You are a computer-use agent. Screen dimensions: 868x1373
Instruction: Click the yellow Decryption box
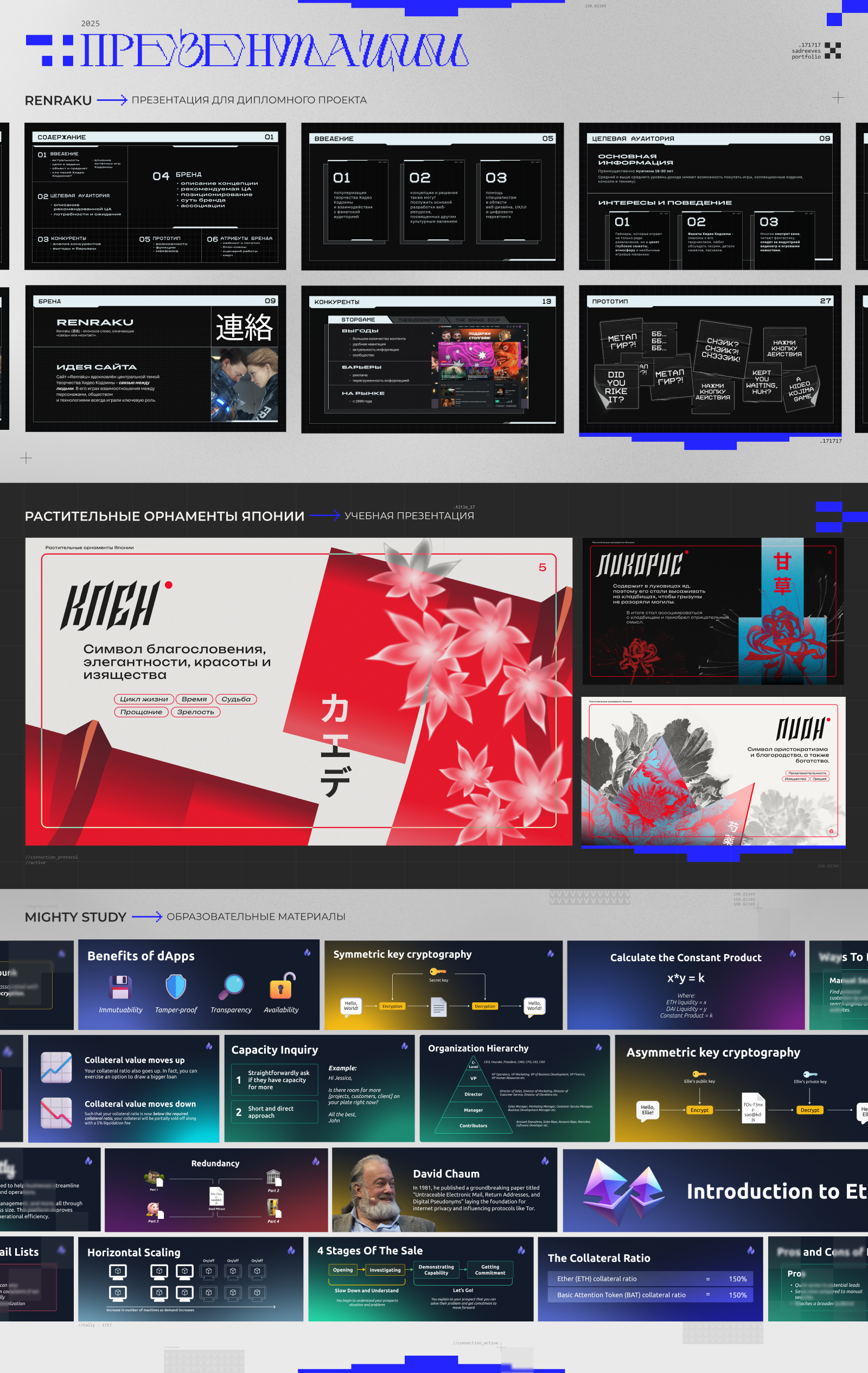point(485,1006)
